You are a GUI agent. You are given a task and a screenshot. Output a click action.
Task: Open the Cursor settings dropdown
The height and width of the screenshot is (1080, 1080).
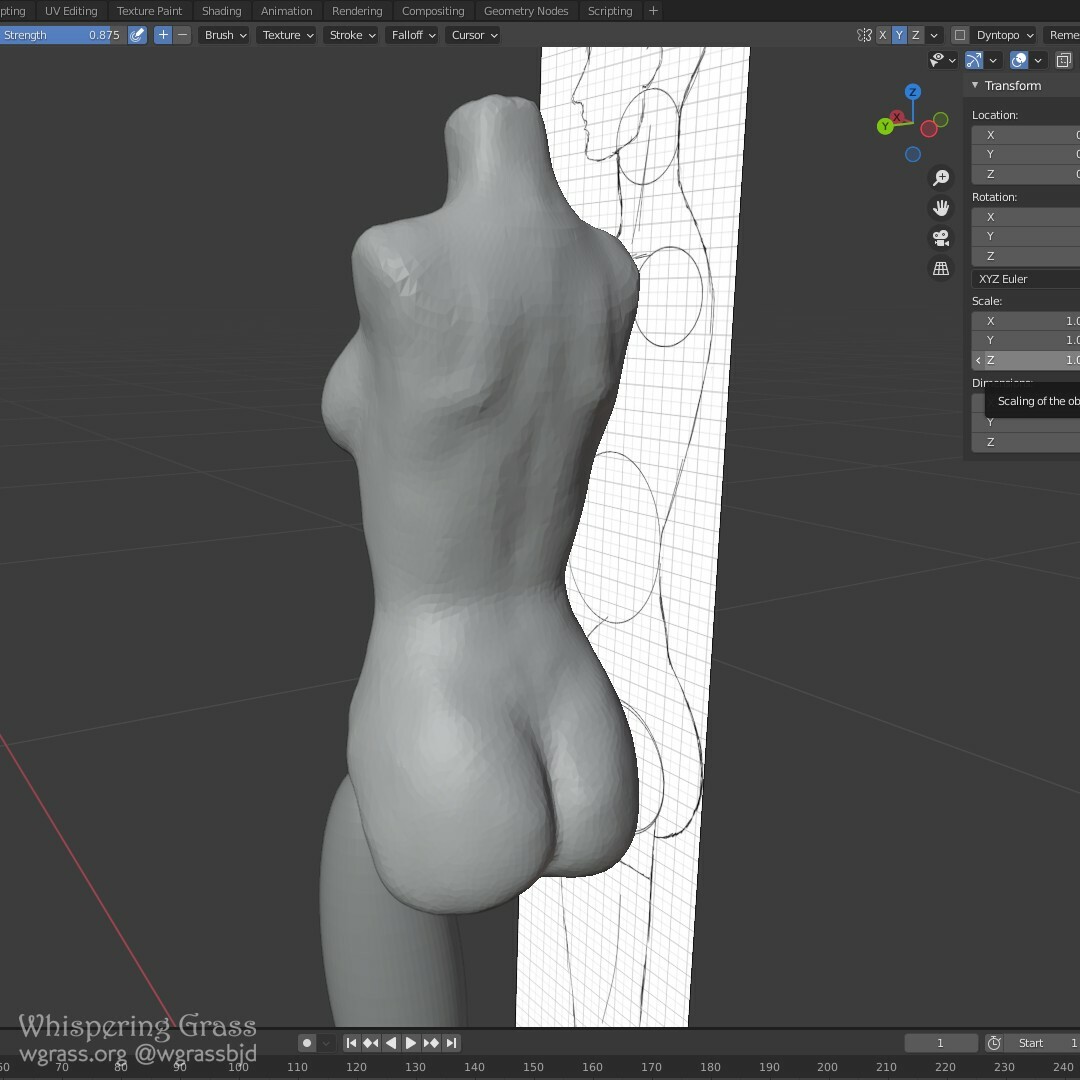tap(473, 35)
